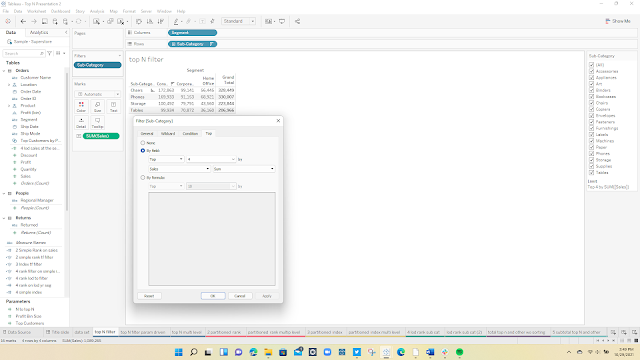
Task: Collapse the Returns table in data pane
Action: click(4, 218)
